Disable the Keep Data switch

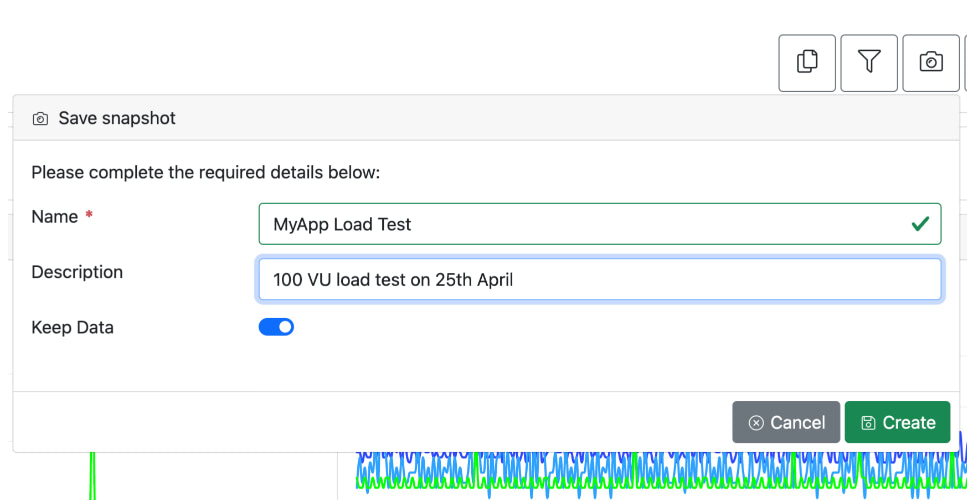pos(276,327)
